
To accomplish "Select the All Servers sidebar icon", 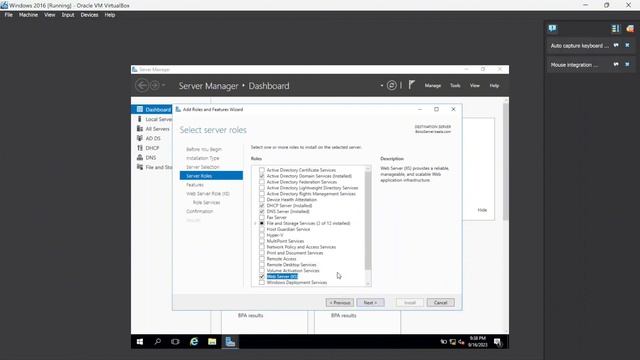I will pyautogui.click(x=140, y=129).
